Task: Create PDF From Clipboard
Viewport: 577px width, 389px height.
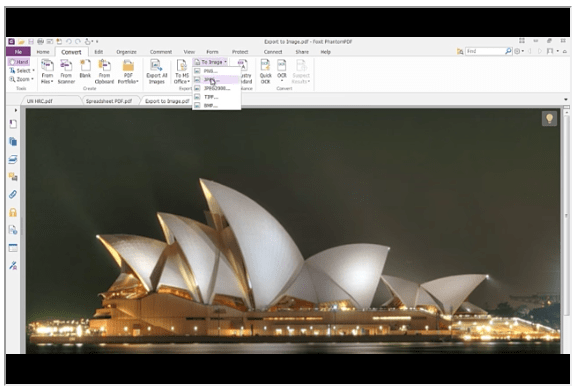Action: coord(105,71)
